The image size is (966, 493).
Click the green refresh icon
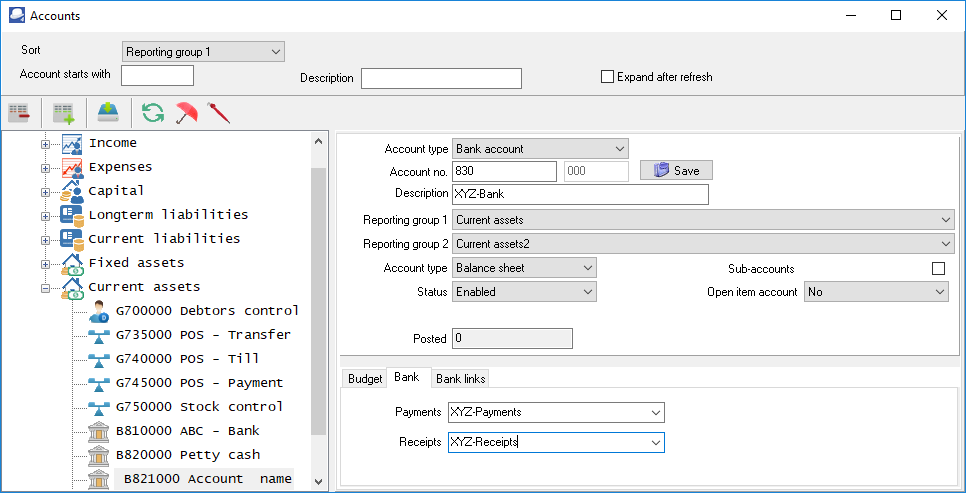(153, 113)
